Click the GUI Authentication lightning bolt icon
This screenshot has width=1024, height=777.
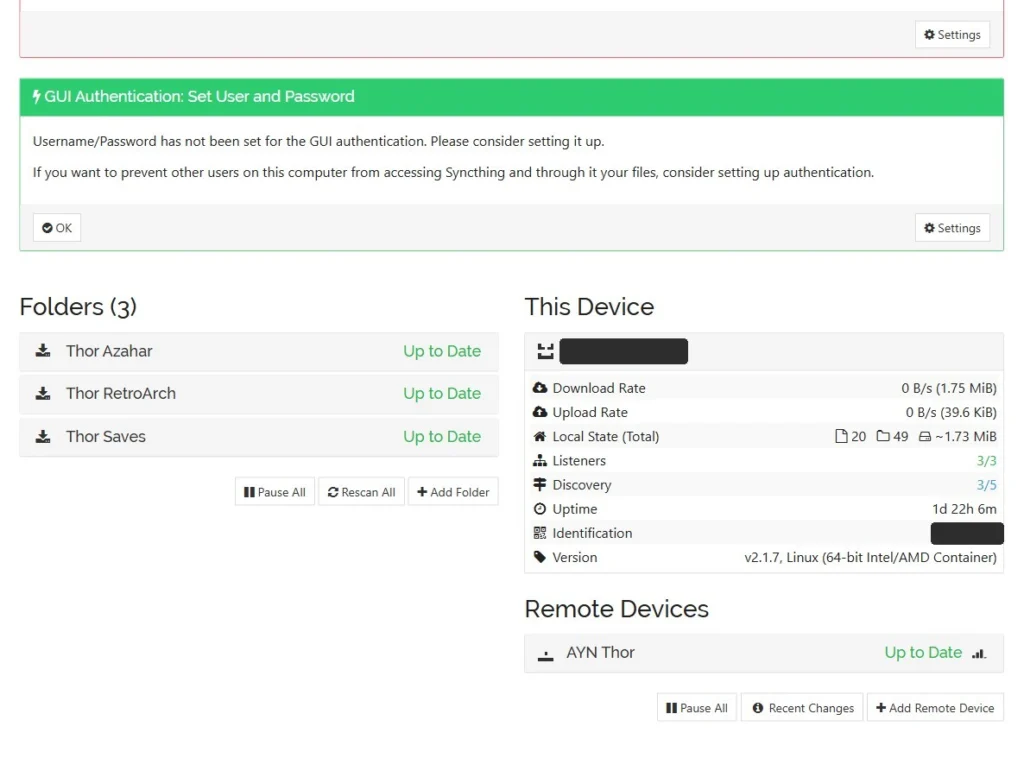37,97
